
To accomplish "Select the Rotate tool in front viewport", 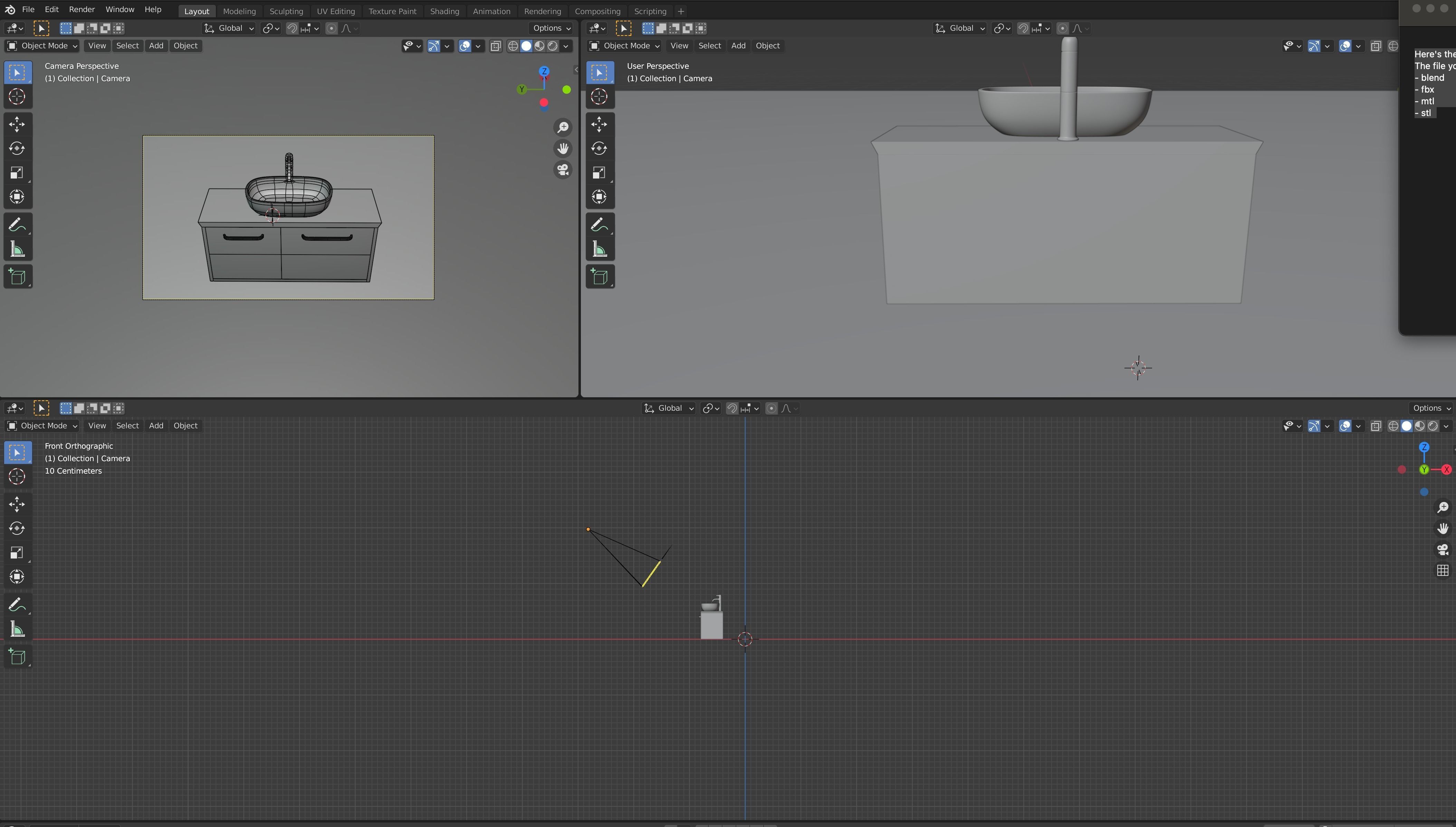I will (x=17, y=528).
